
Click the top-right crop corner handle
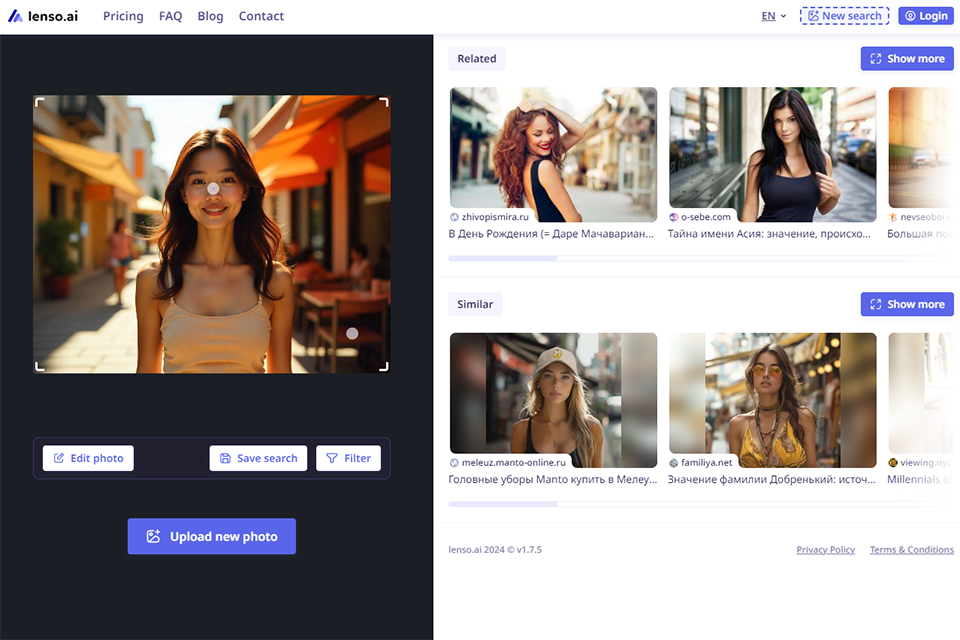tap(384, 102)
